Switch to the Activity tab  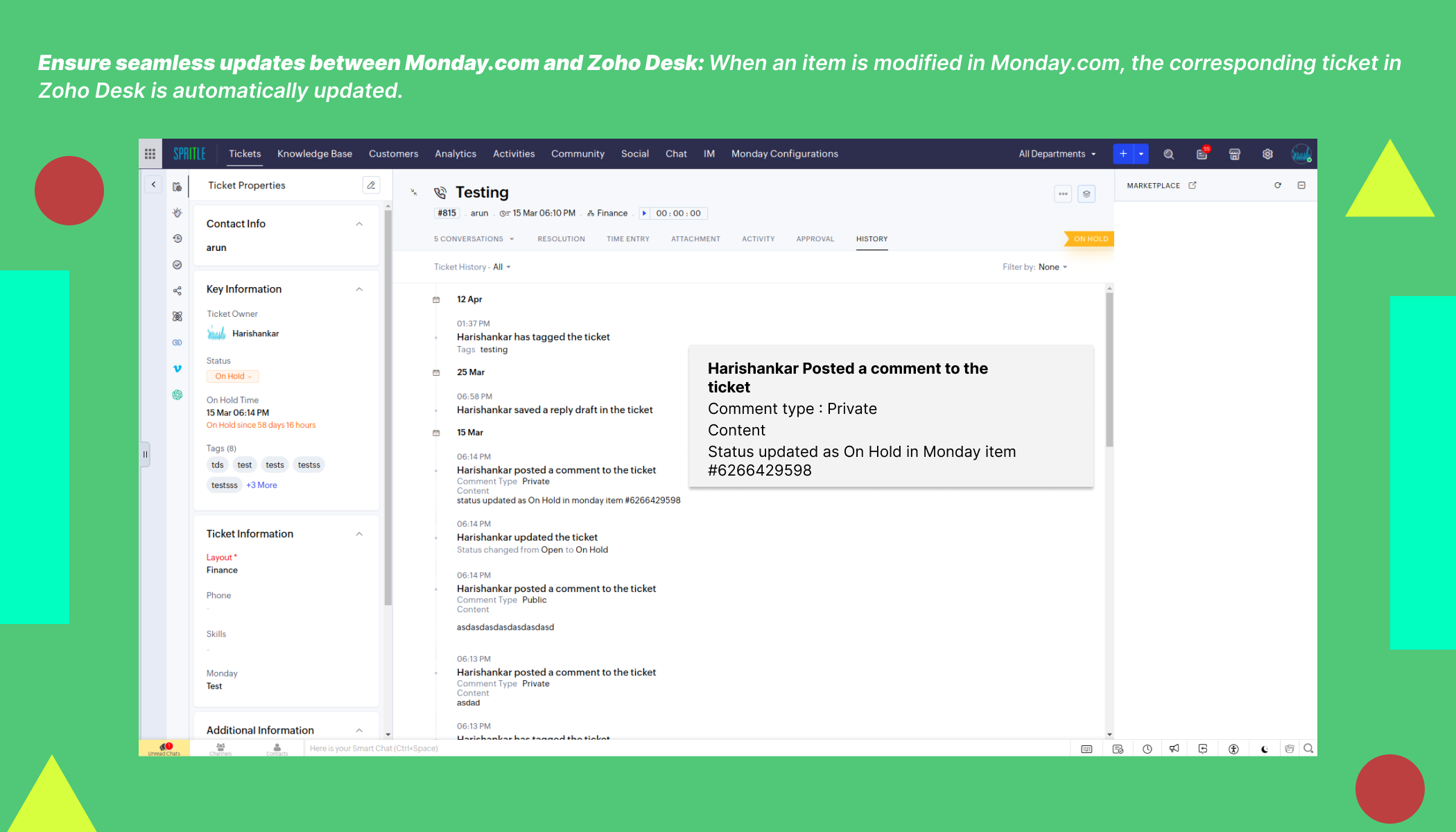coord(758,239)
